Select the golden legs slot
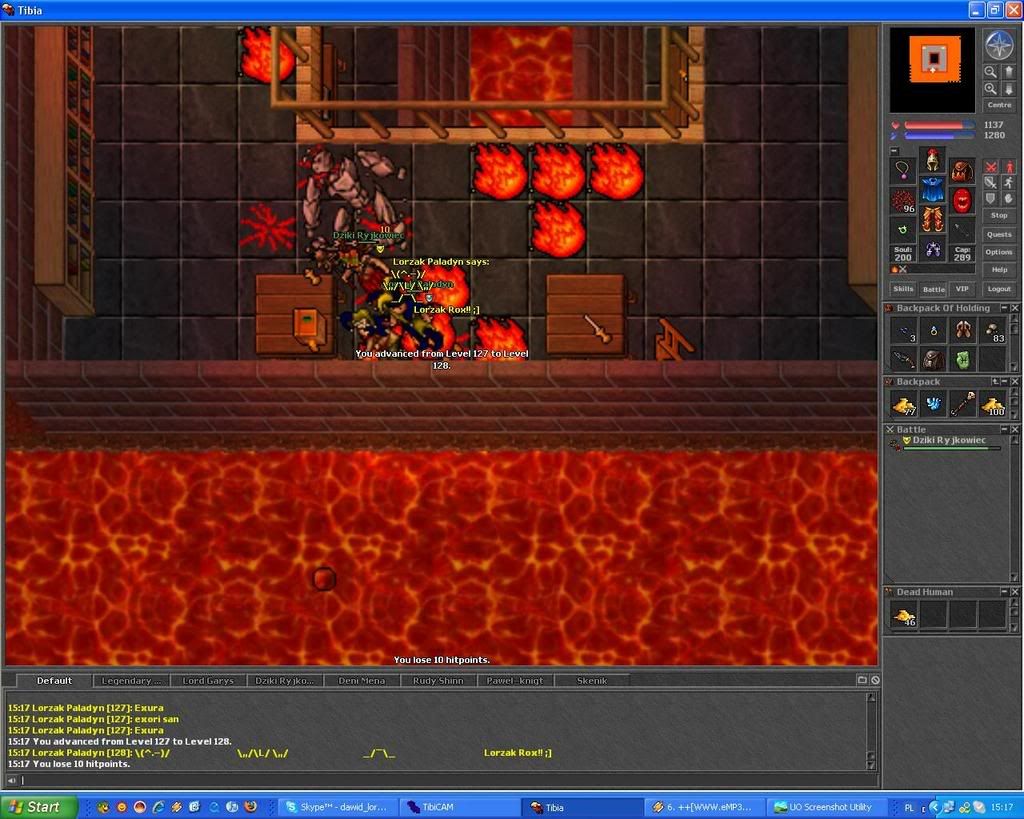 (x=933, y=220)
